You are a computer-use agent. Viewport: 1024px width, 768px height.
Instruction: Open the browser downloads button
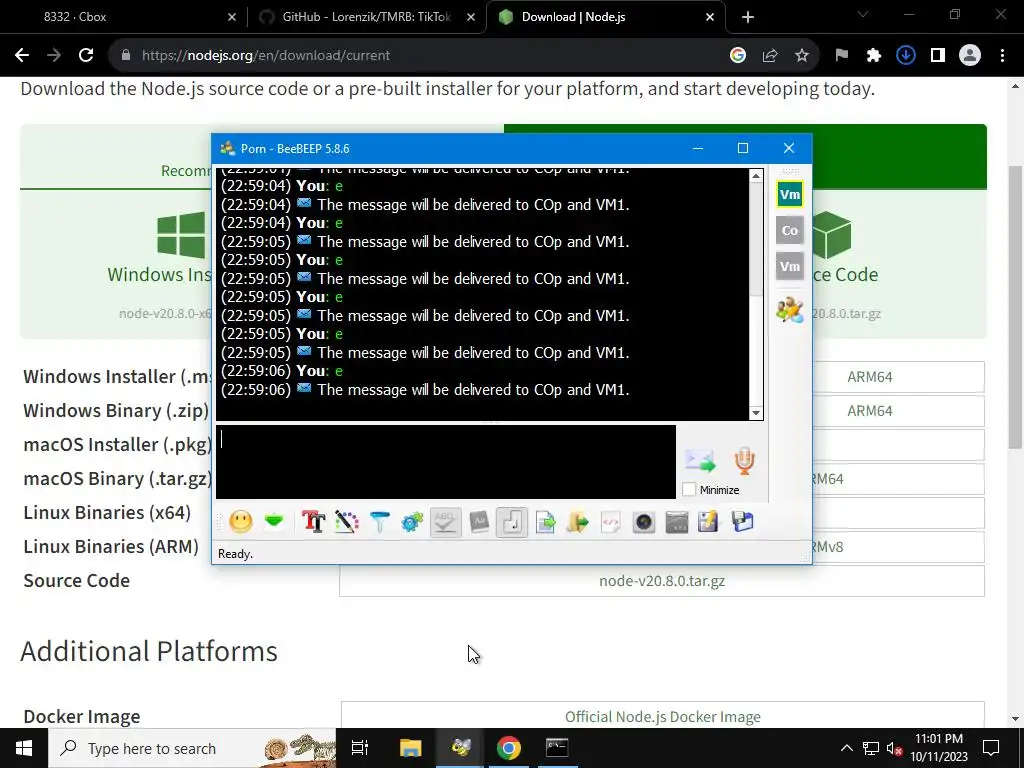pyautogui.click(x=905, y=56)
